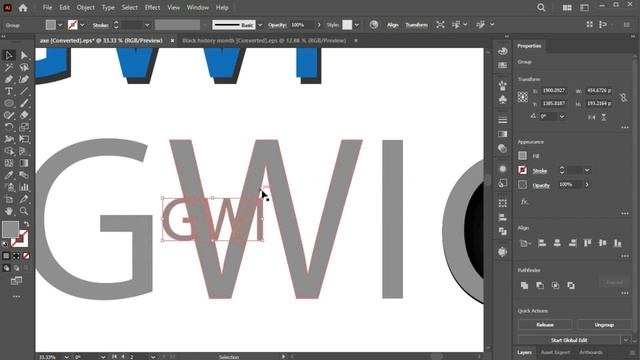Open the rotation angle dropdown in Transform
The image size is (640, 360).
coord(562,116)
